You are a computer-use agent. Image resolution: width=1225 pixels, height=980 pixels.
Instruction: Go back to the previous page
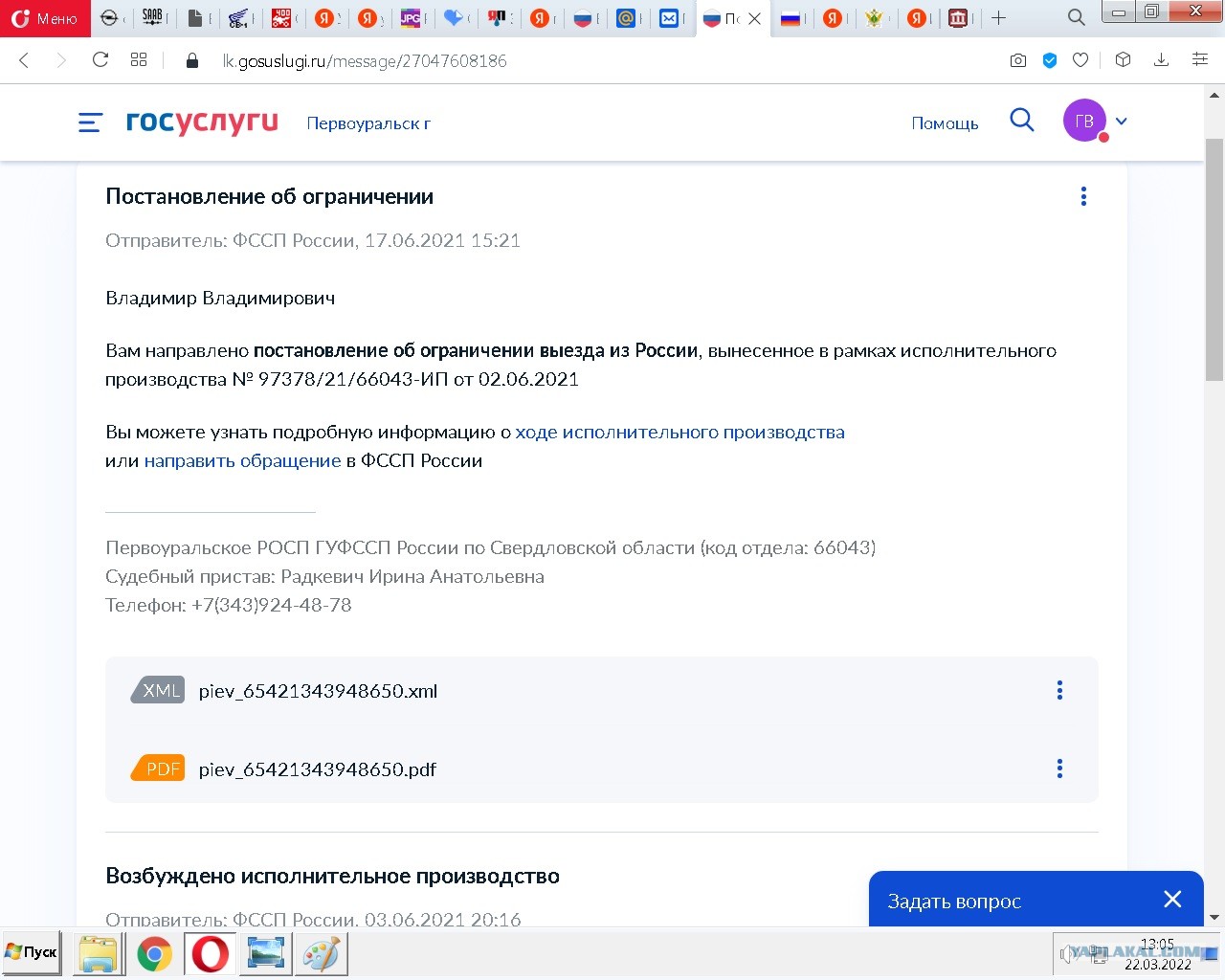coord(25,60)
